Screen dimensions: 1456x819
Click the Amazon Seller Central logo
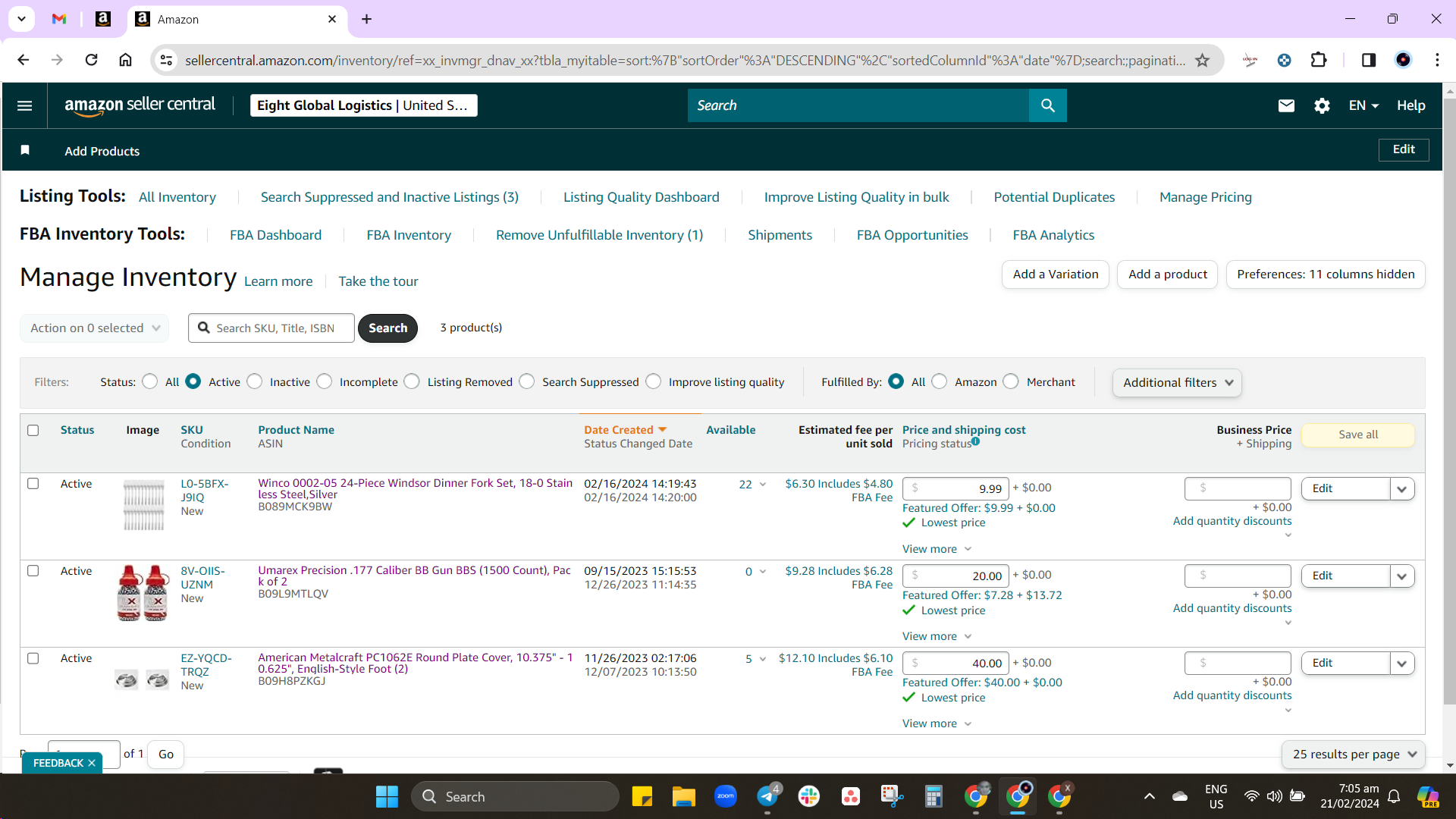[140, 105]
